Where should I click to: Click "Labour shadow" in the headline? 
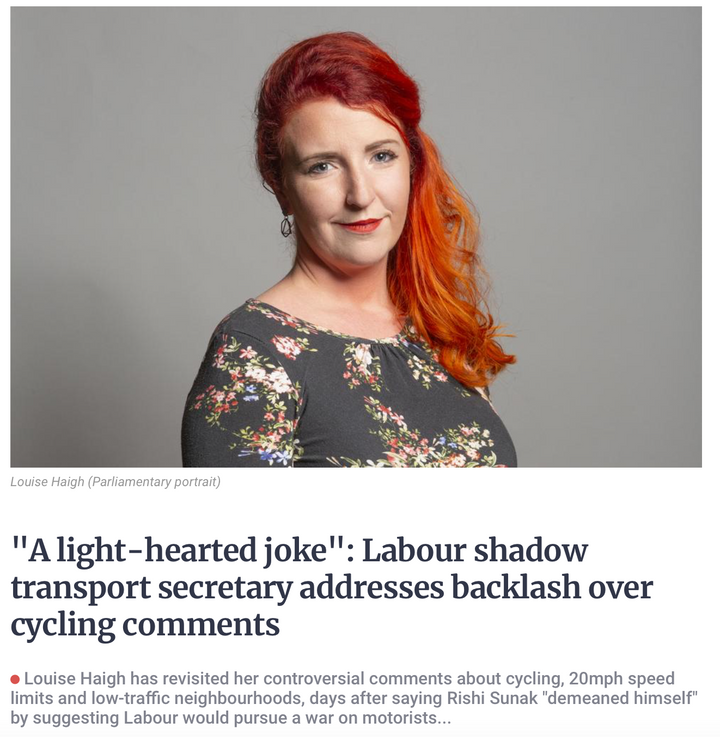[475, 550]
